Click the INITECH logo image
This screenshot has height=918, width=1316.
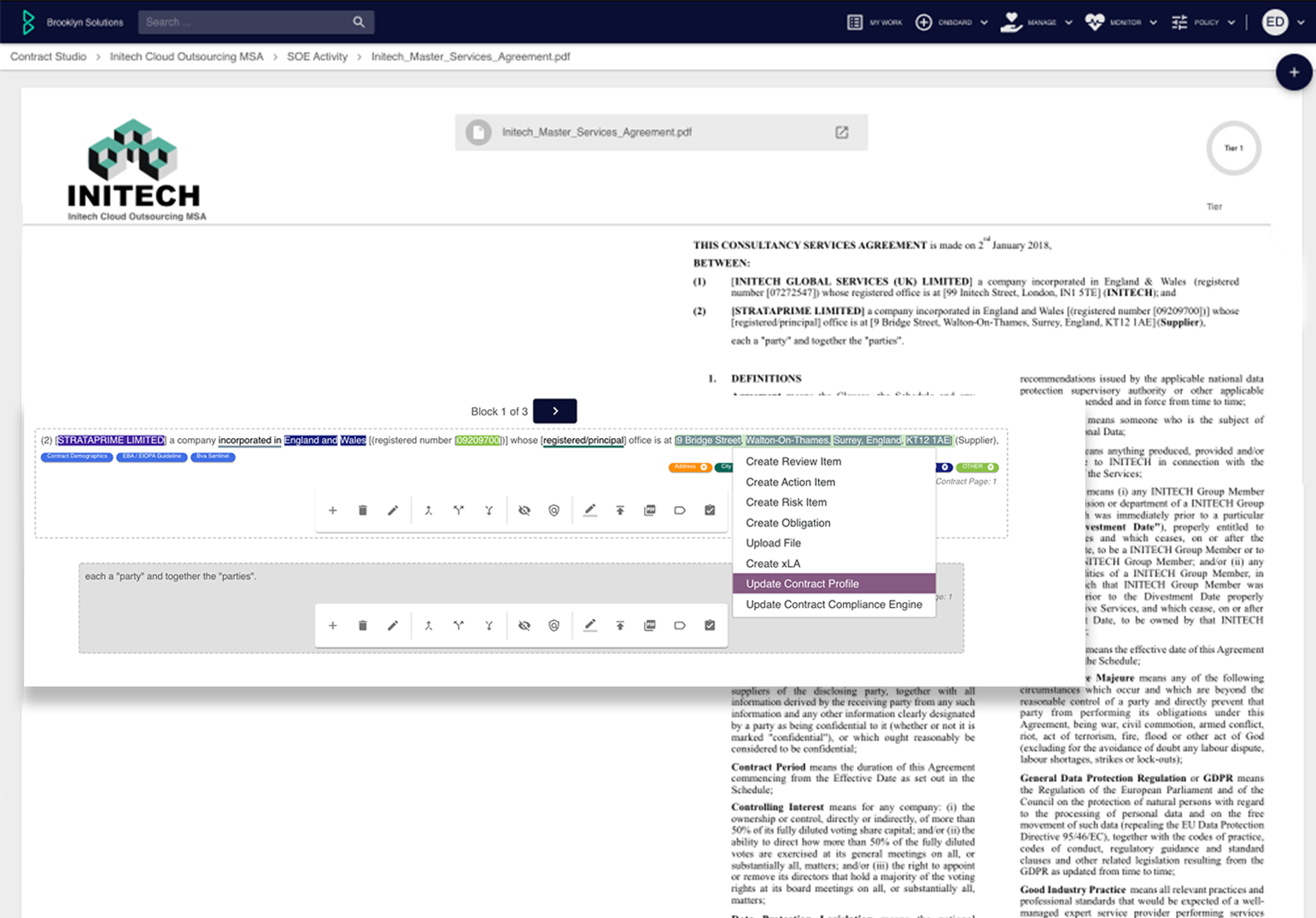coord(136,170)
